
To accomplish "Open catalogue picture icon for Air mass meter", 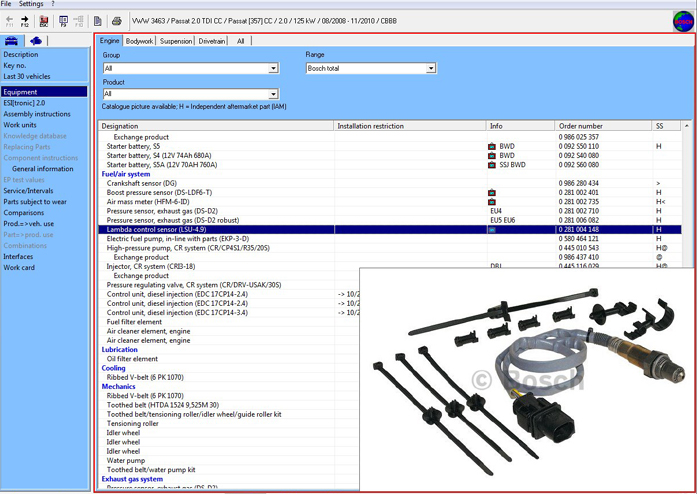I will [492, 202].
